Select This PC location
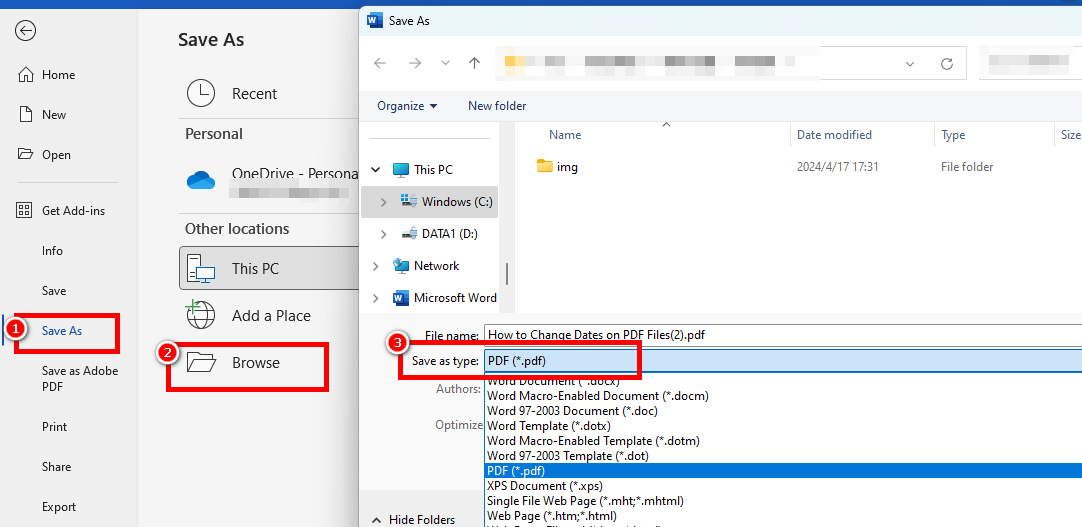Screen dimensions: 1082x527 pos(269,268)
